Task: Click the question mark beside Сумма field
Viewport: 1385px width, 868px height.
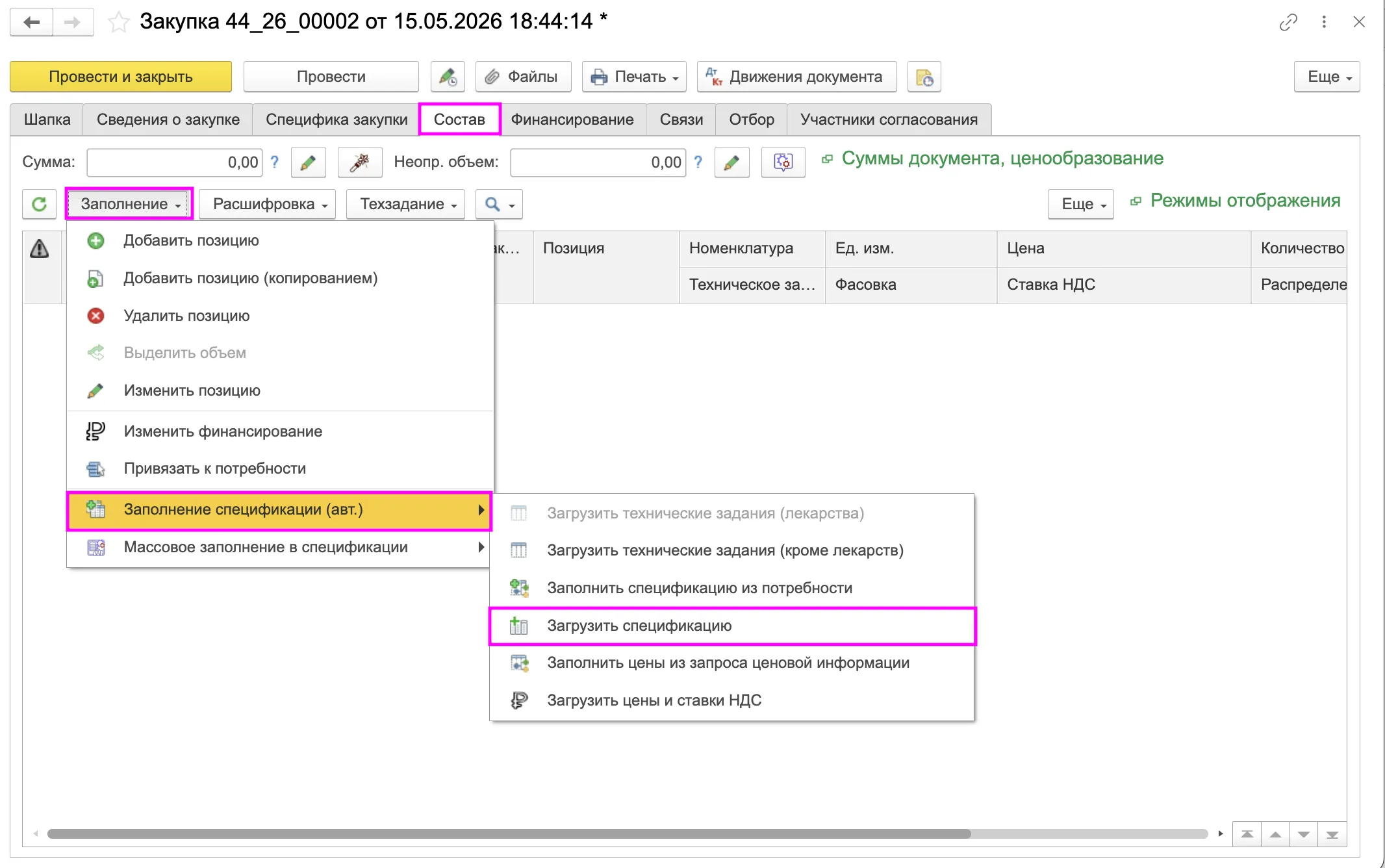Action: coord(275,162)
